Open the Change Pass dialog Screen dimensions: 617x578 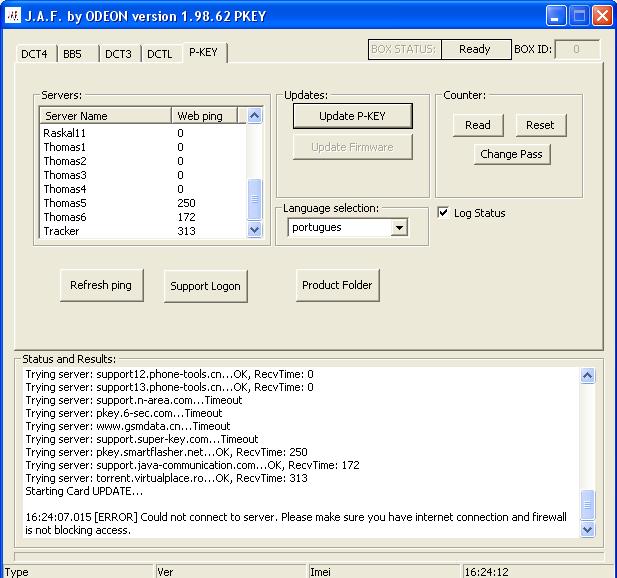pyautogui.click(x=512, y=154)
